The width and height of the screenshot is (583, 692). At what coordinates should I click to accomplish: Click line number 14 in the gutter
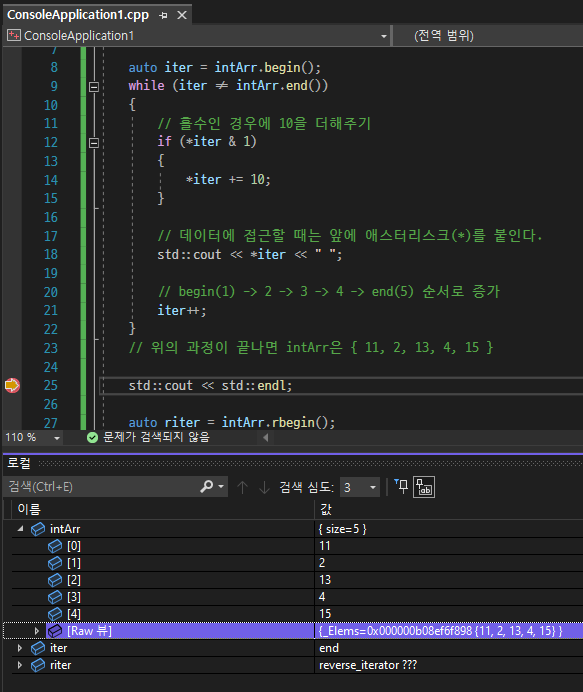click(51, 180)
